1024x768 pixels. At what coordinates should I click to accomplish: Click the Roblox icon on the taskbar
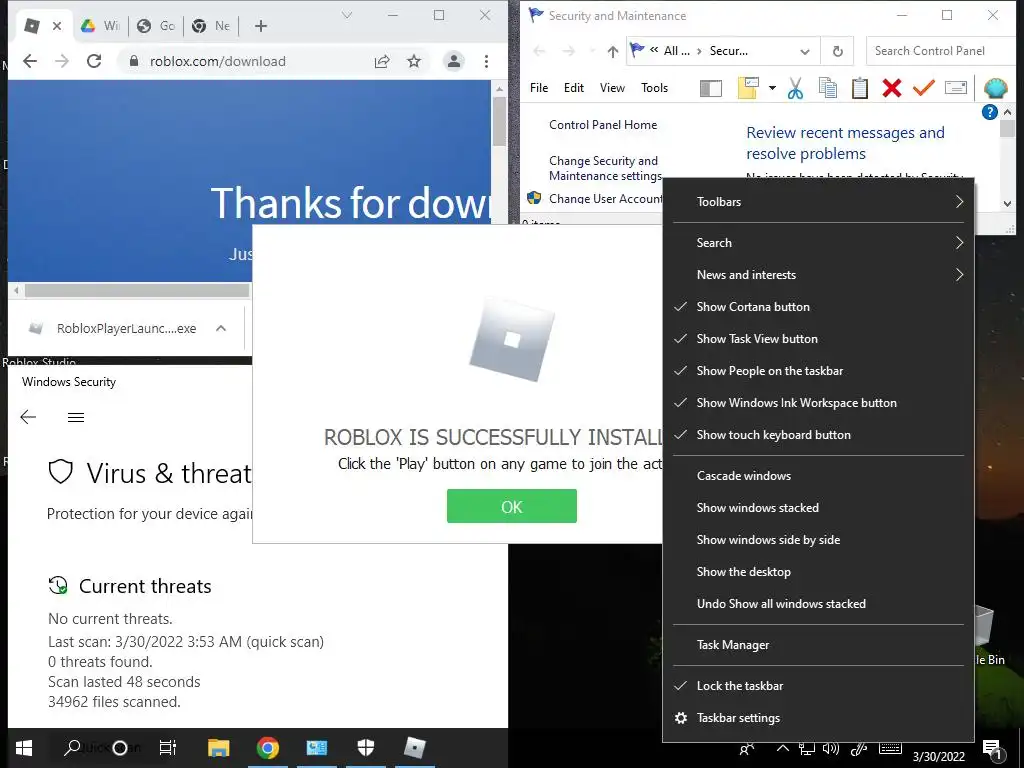point(415,748)
